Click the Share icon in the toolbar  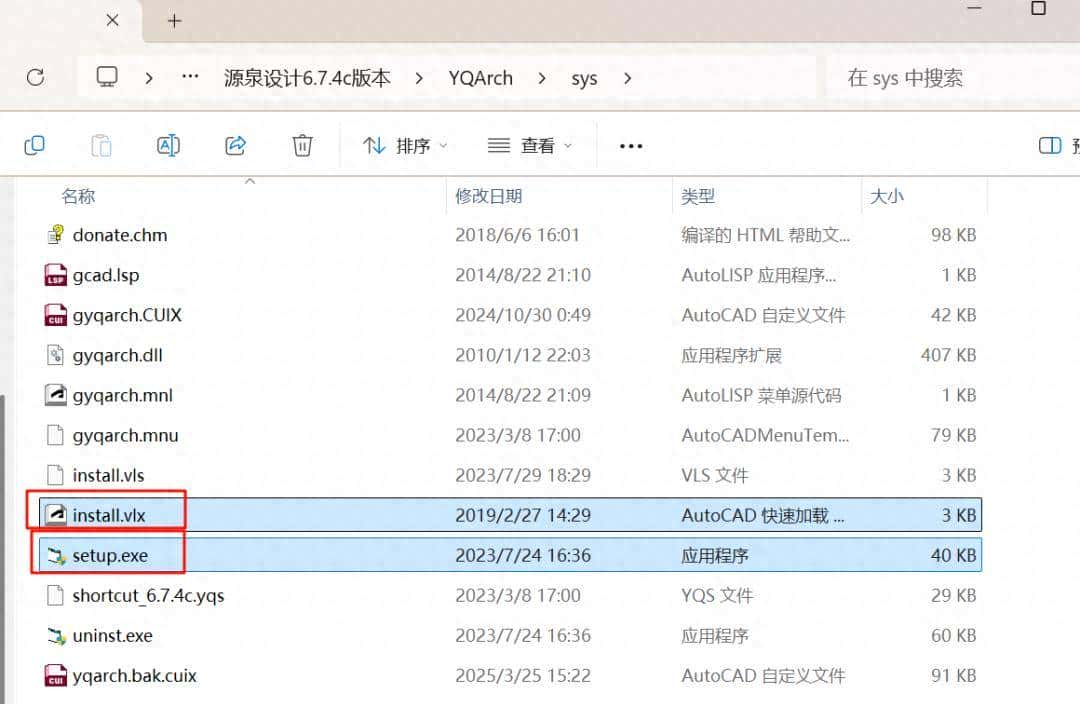pos(236,145)
